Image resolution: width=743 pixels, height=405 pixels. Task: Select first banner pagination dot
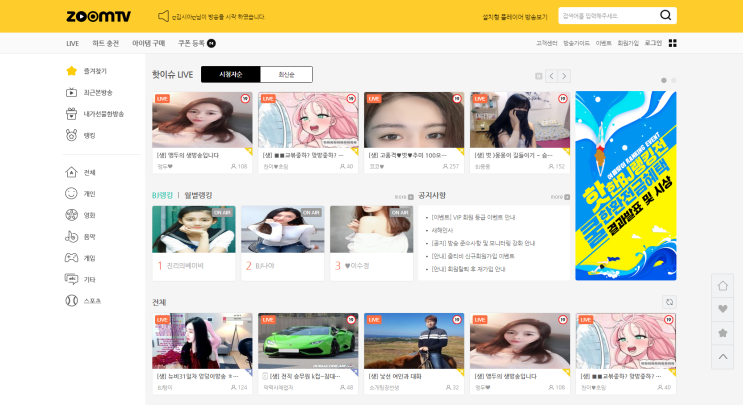(x=664, y=81)
